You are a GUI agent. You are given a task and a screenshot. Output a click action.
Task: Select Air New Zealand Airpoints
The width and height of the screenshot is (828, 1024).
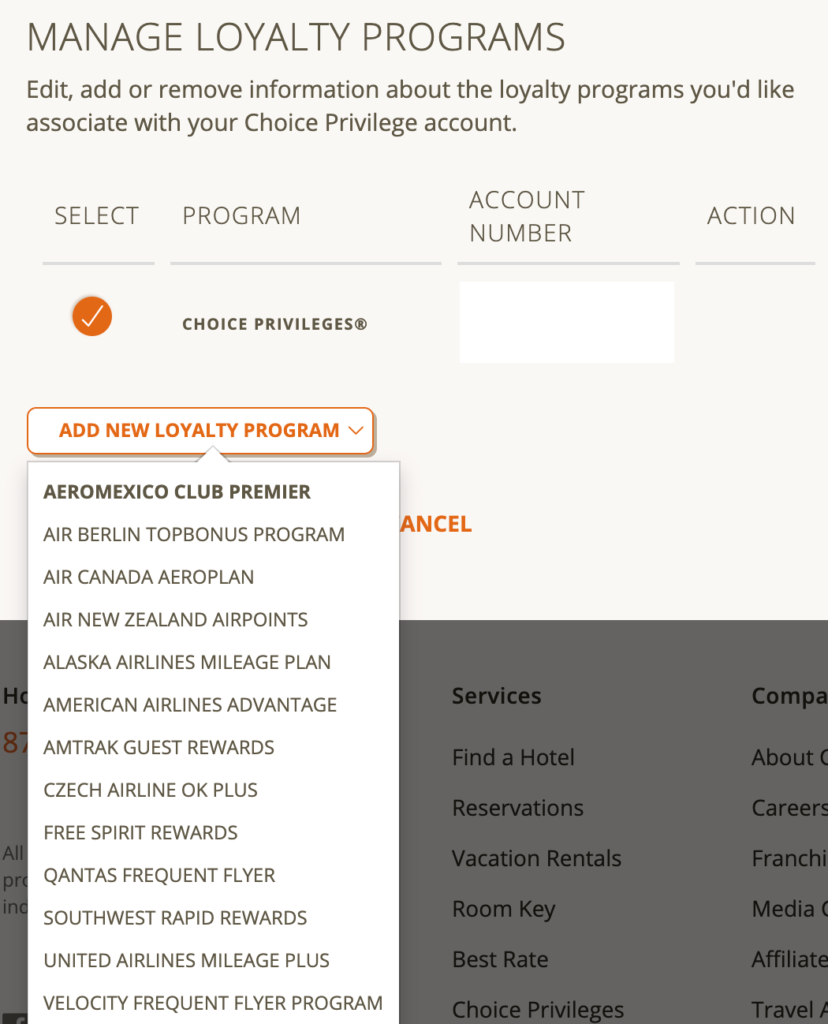[x=176, y=619]
